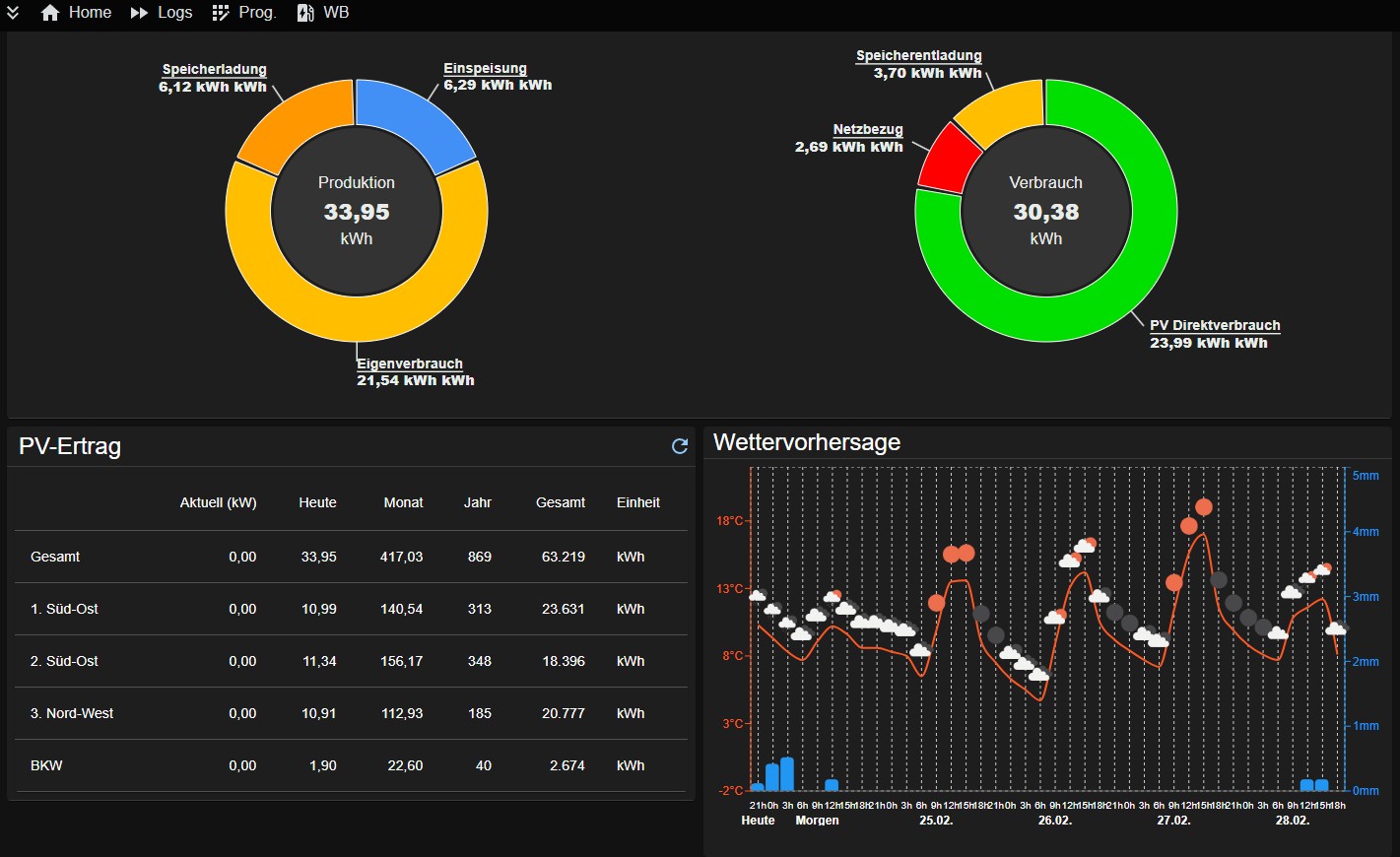The image size is (1400, 857).
Task: Click the rain cloud icon at the forecast start
Action: tap(759, 594)
